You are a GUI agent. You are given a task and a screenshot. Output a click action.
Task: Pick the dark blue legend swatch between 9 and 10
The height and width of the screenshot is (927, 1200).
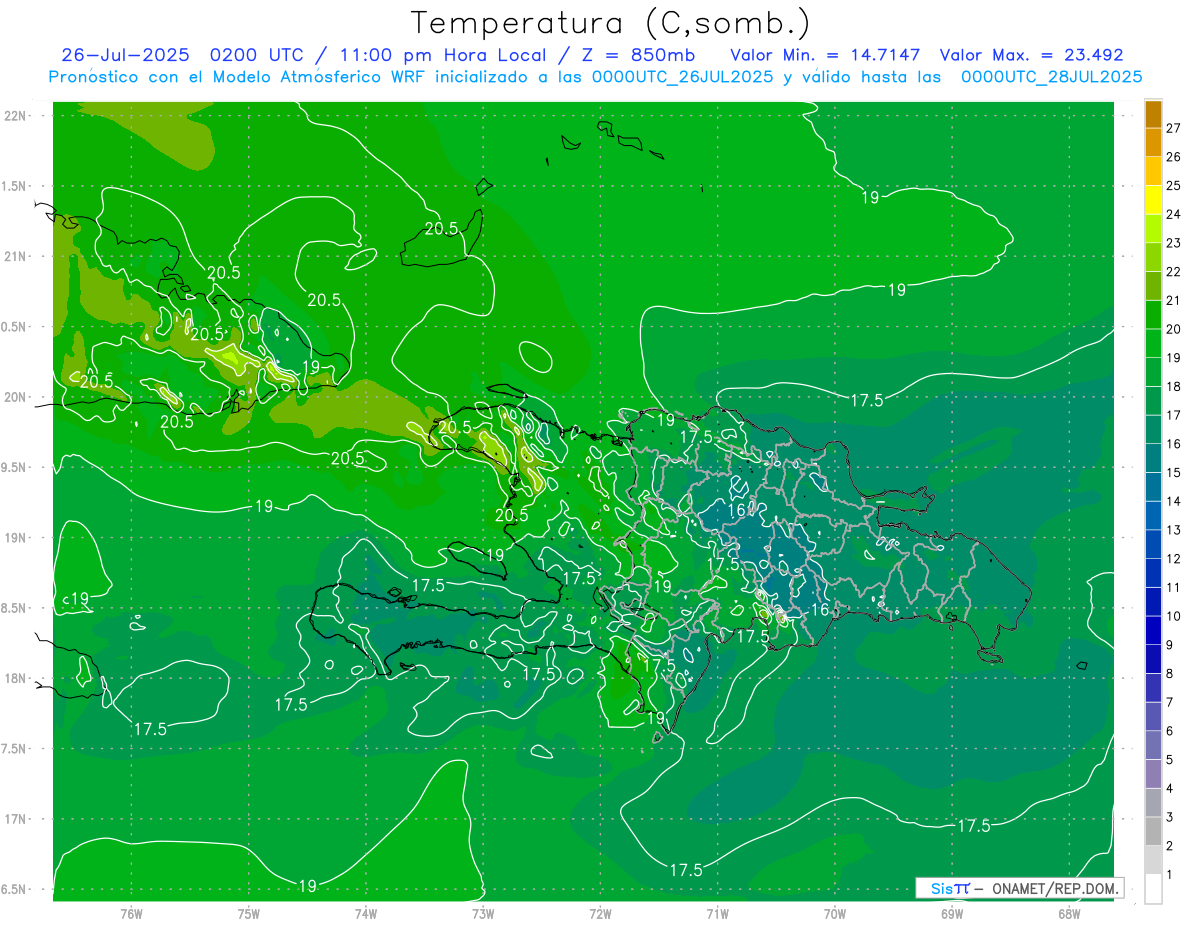tap(1153, 630)
